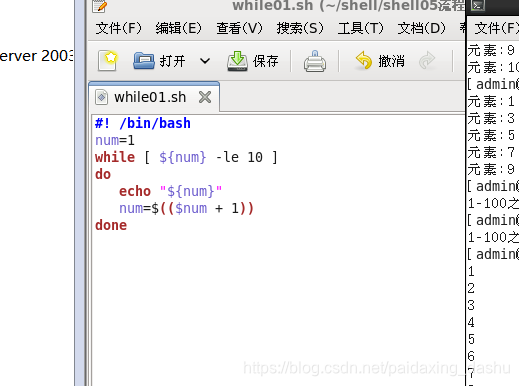Open the 查看(V) menu
519x386 pixels.
(239, 28)
